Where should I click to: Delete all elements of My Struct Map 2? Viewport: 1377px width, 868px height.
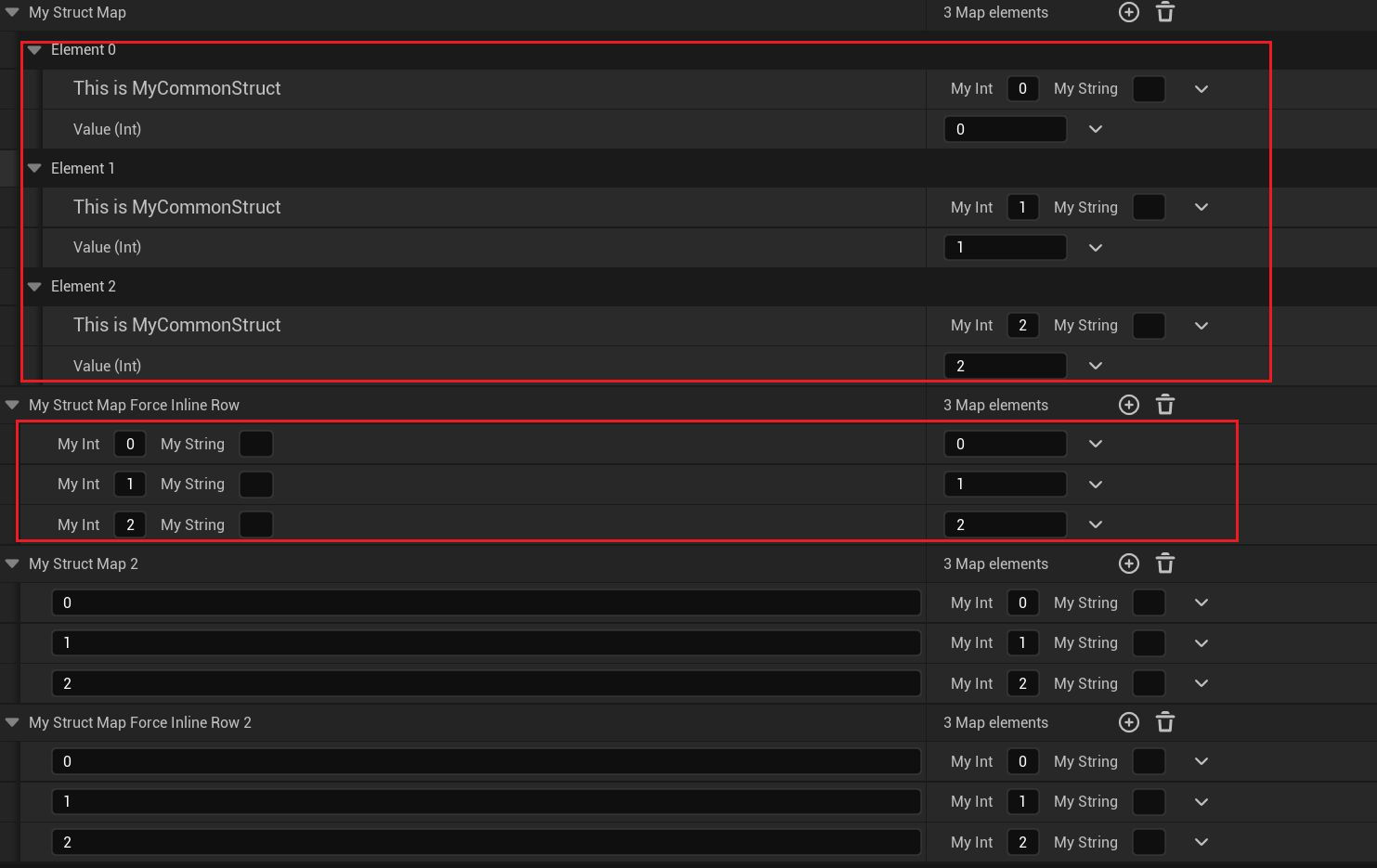coord(1165,564)
